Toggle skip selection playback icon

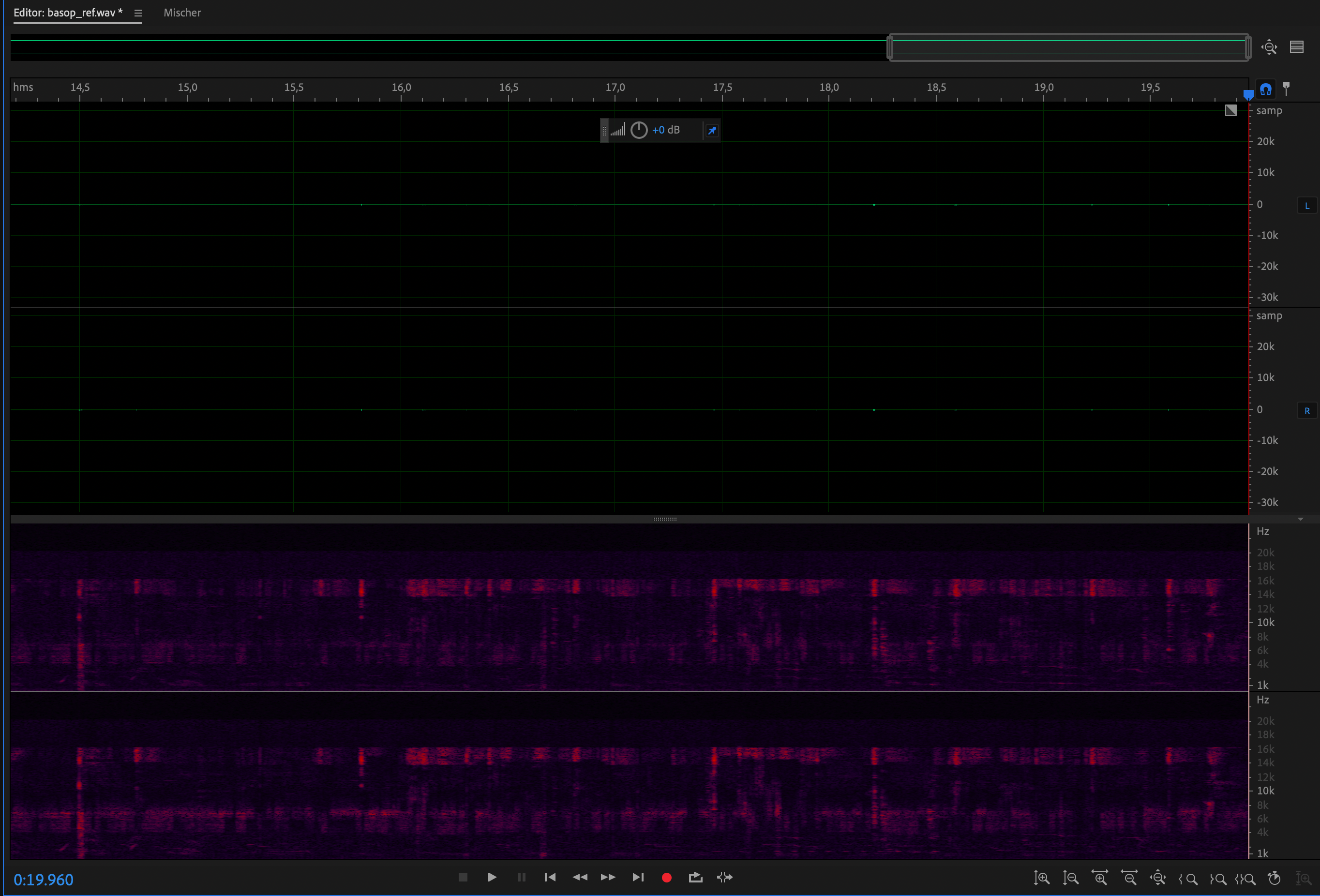[725, 877]
